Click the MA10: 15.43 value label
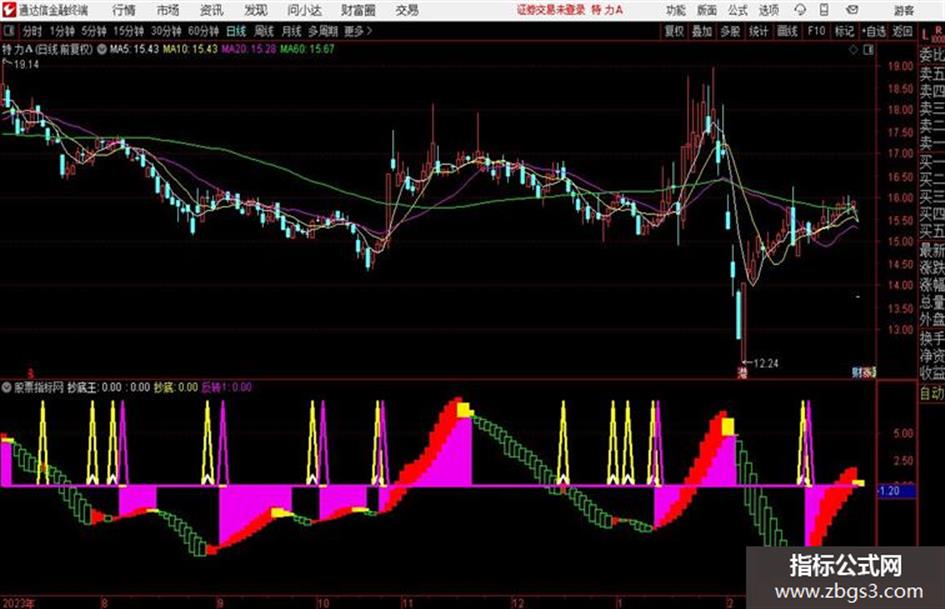945x609 pixels. coord(190,49)
